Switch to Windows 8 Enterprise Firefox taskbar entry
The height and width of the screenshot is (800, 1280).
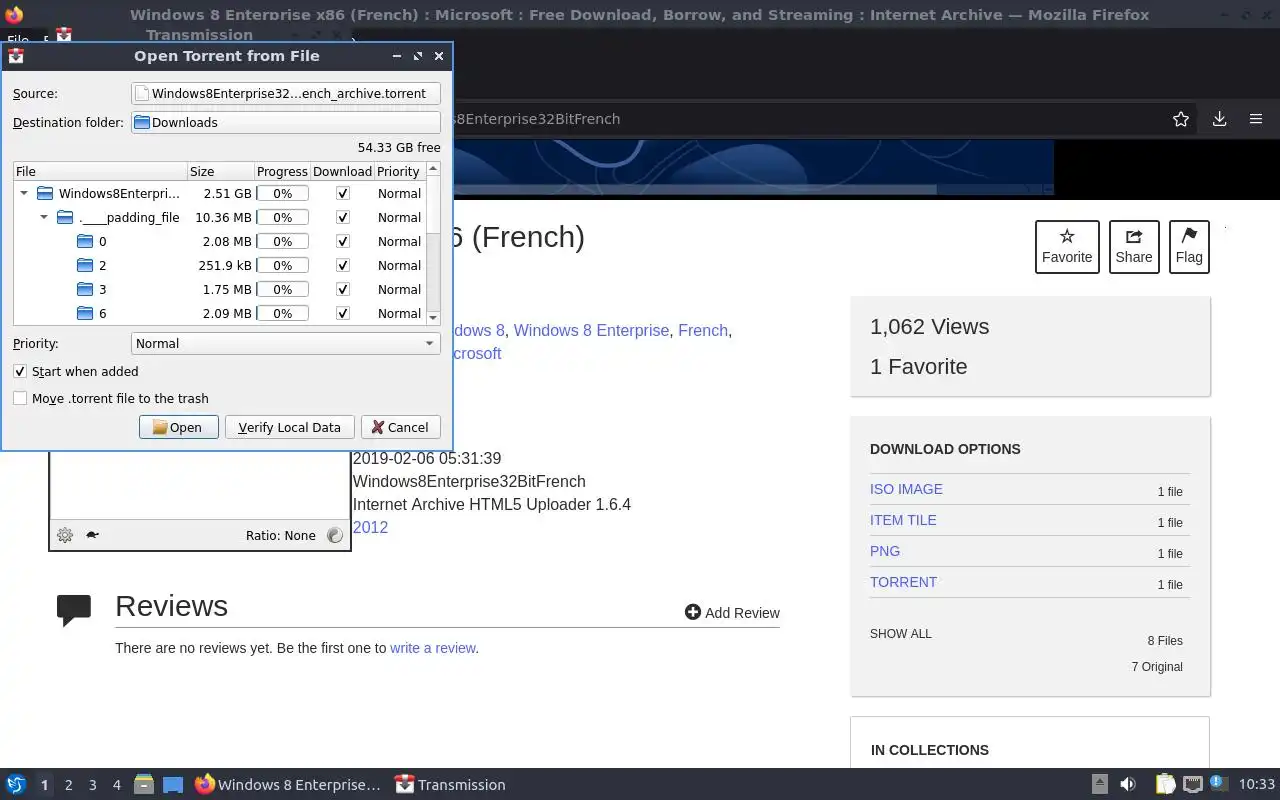pyautogui.click(x=288, y=785)
